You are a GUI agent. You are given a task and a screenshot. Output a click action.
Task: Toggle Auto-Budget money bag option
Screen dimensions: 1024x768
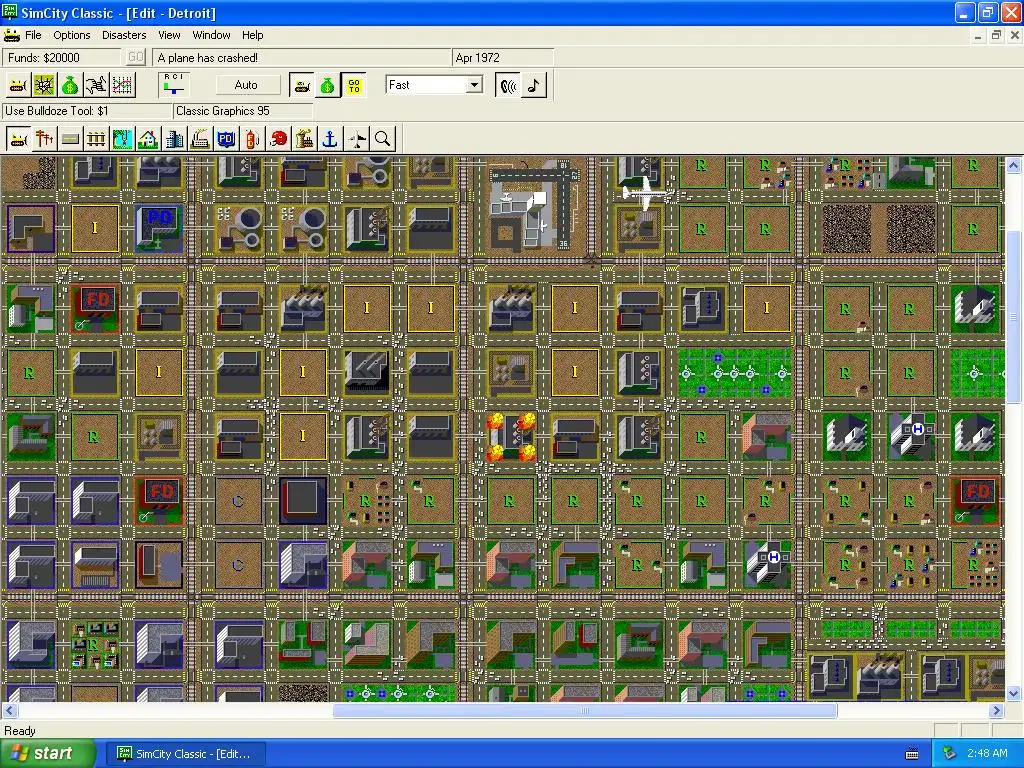(328, 85)
